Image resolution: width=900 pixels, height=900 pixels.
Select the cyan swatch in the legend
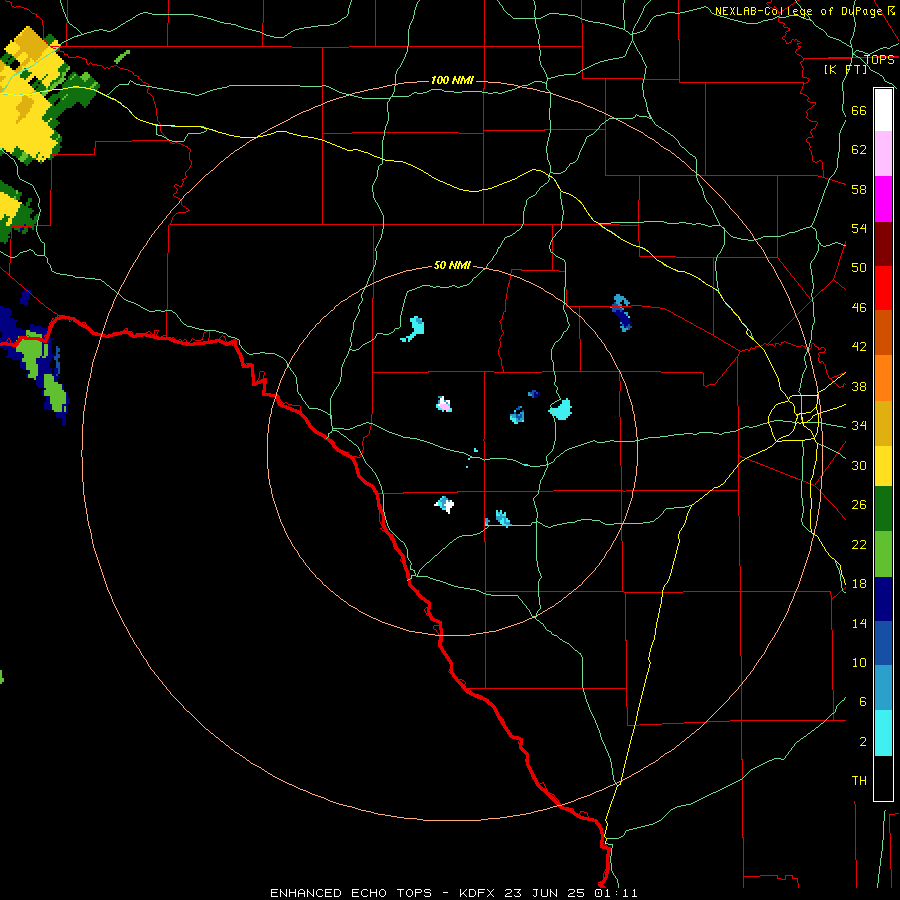click(x=883, y=733)
